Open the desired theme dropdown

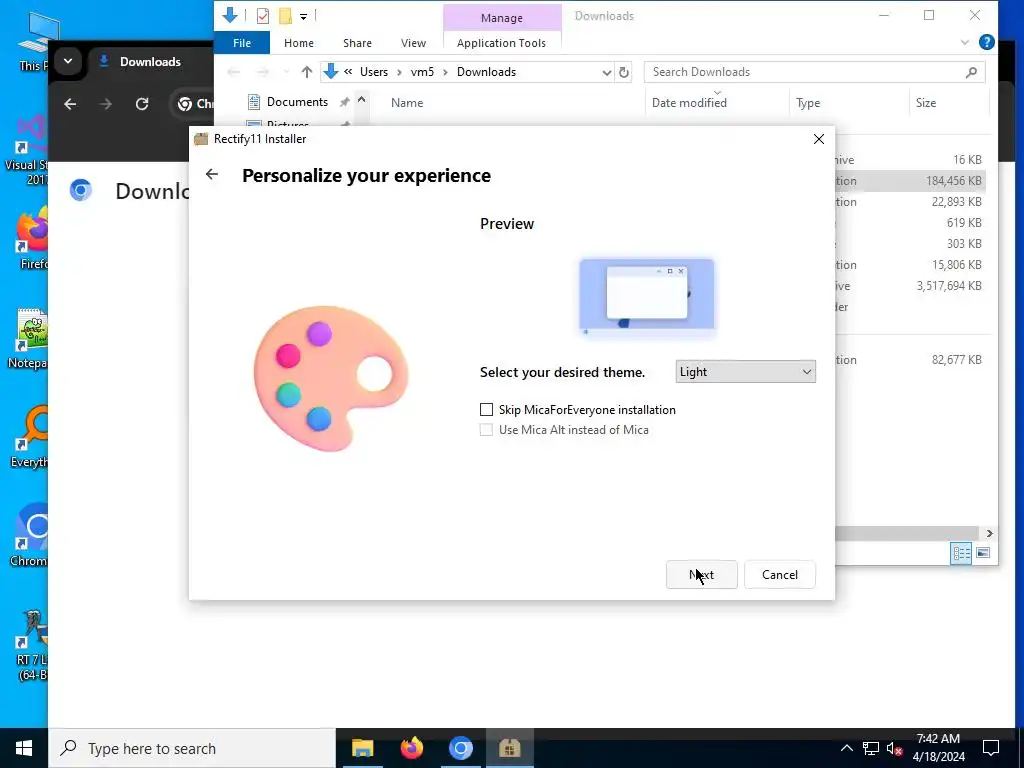tap(745, 372)
